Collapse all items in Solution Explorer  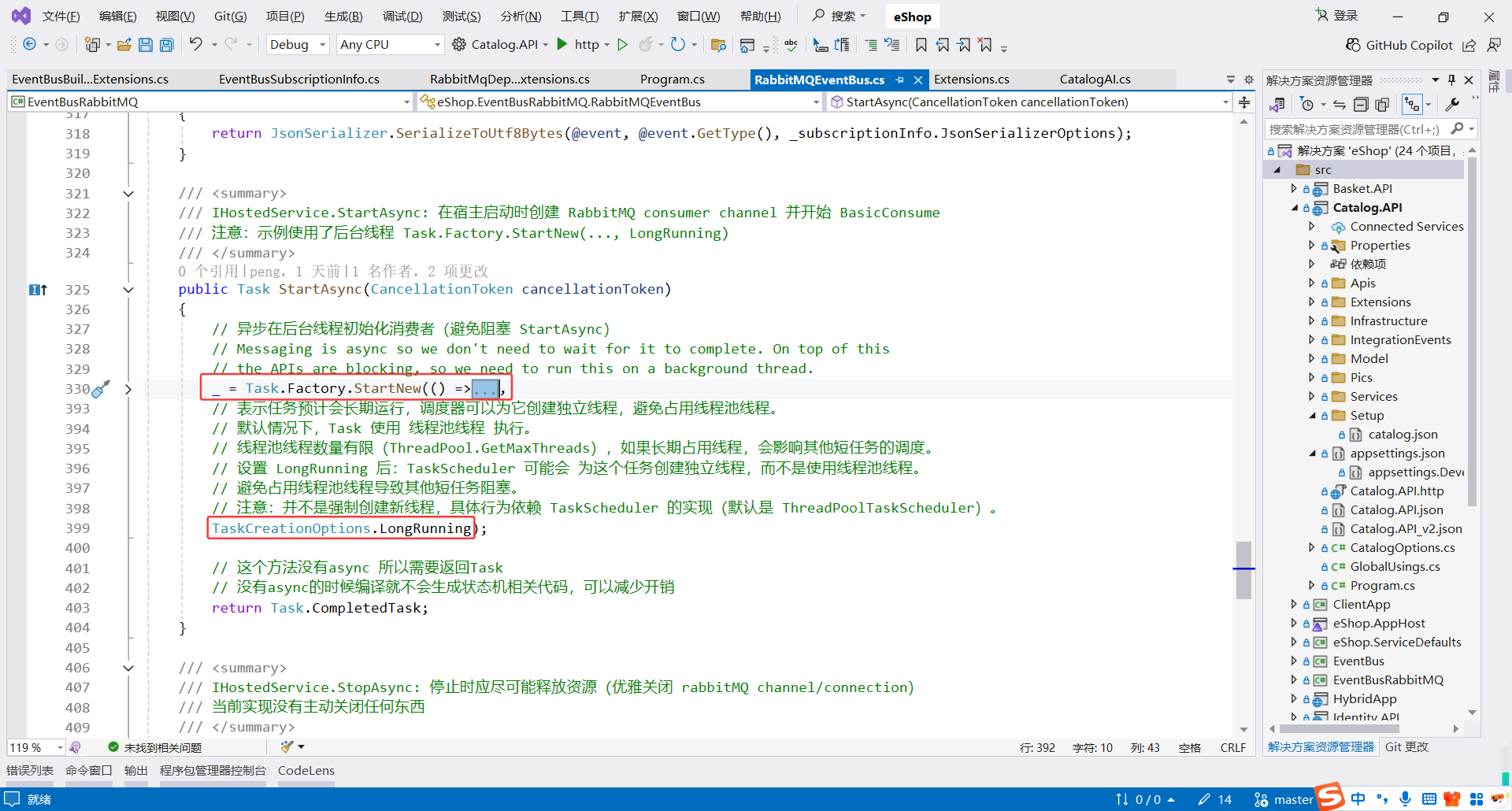[1361, 103]
